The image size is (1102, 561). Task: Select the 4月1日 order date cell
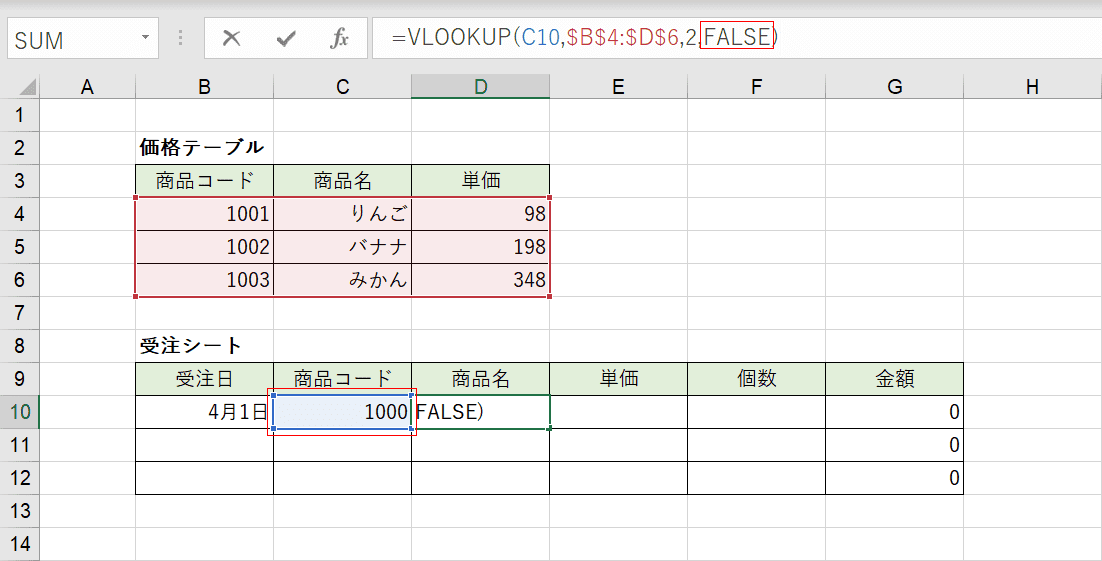click(x=205, y=412)
